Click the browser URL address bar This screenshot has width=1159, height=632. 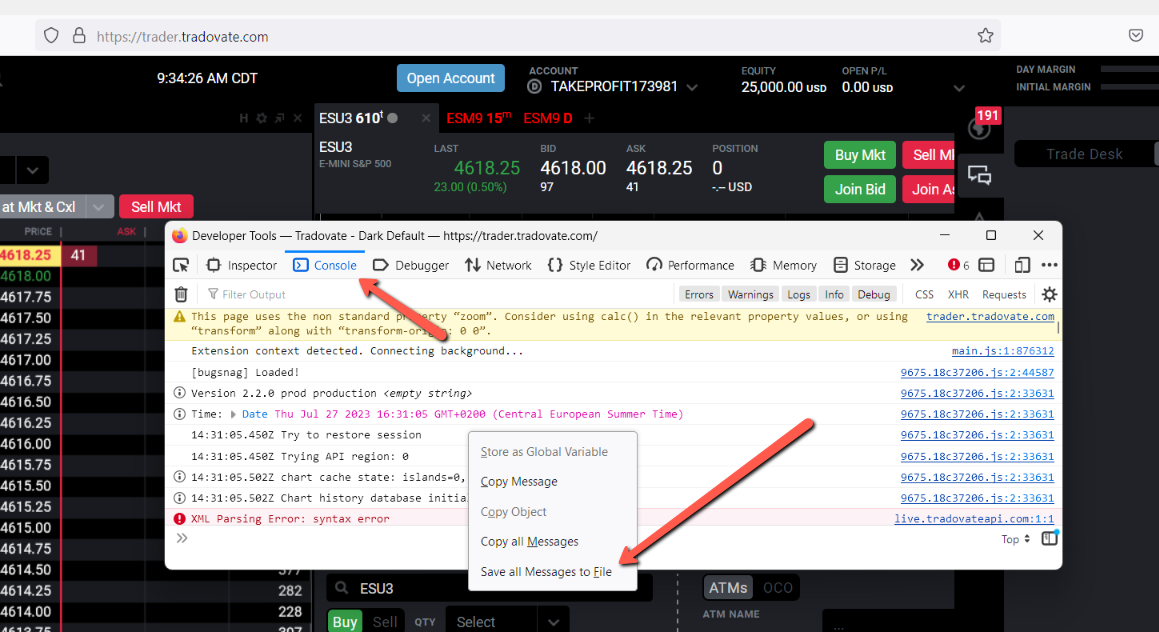click(x=517, y=36)
